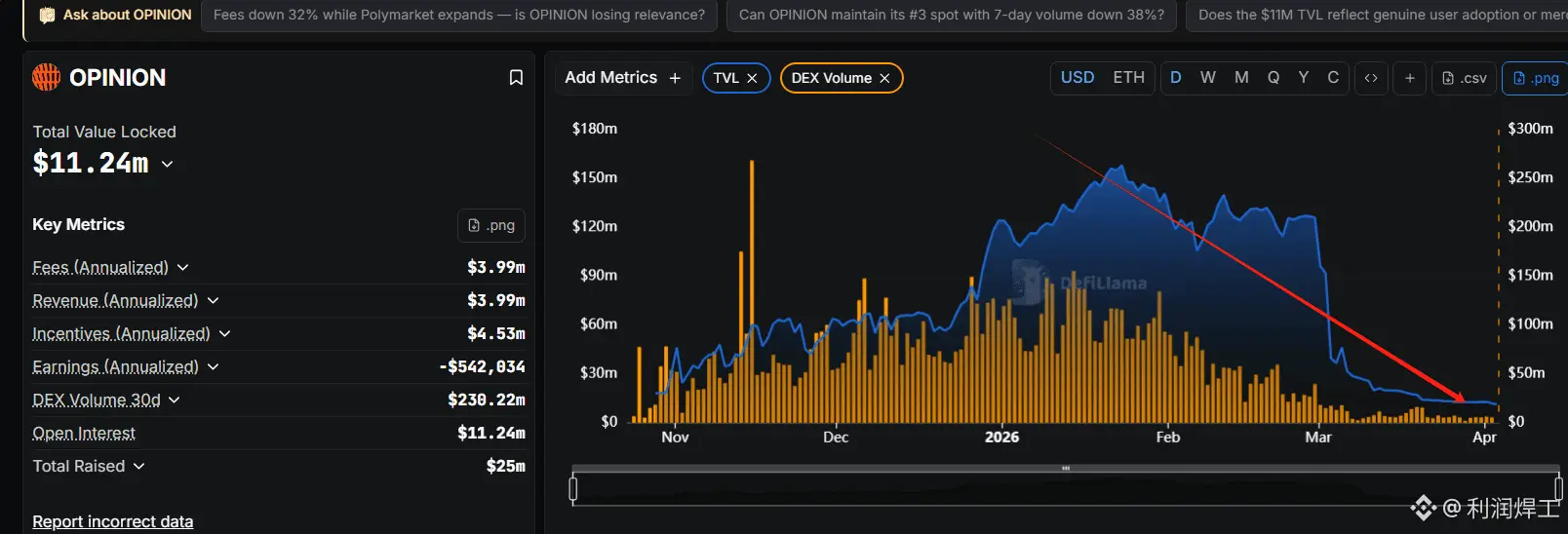Open the embed code icon

tap(1371, 78)
